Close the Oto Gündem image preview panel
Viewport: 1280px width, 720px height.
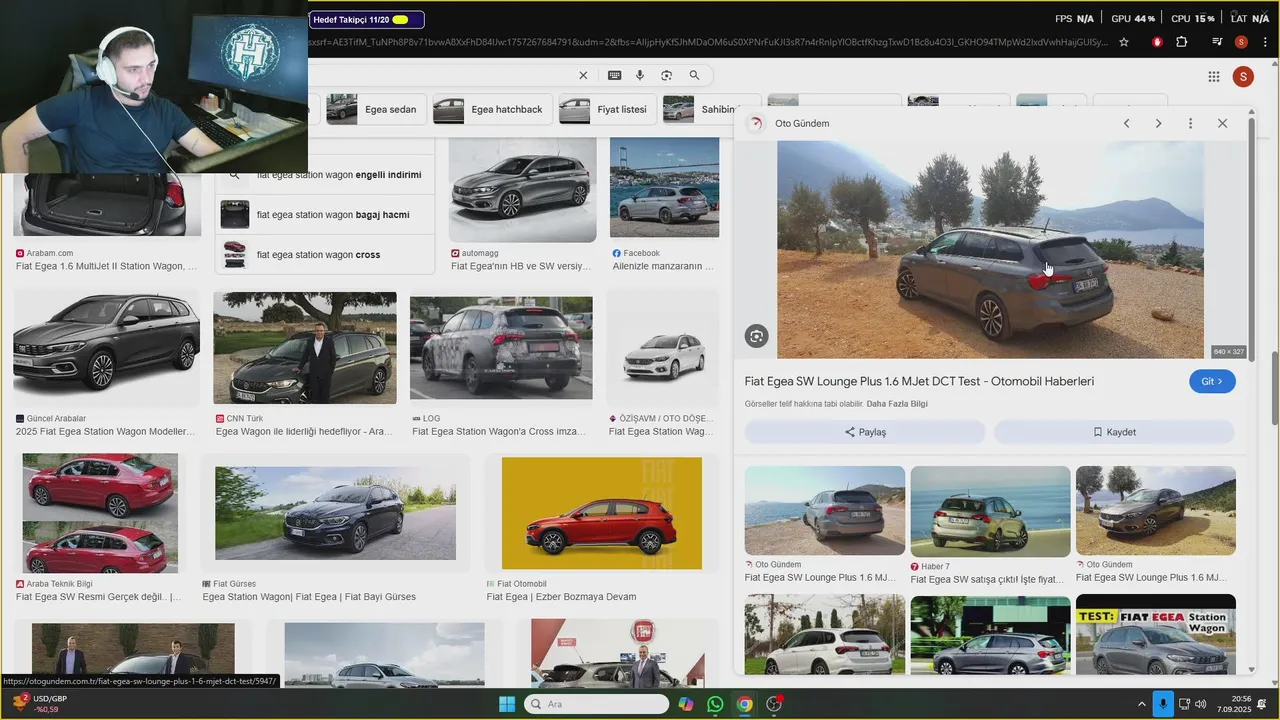[1222, 124]
